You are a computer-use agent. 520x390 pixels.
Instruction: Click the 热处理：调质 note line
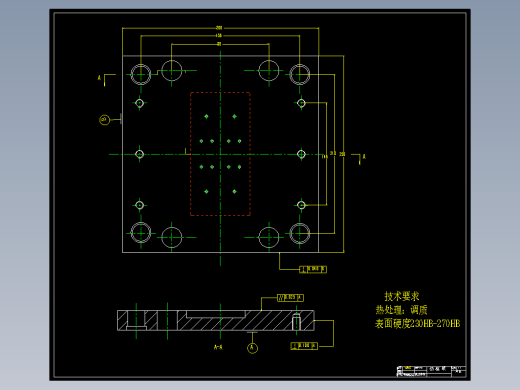401,310
